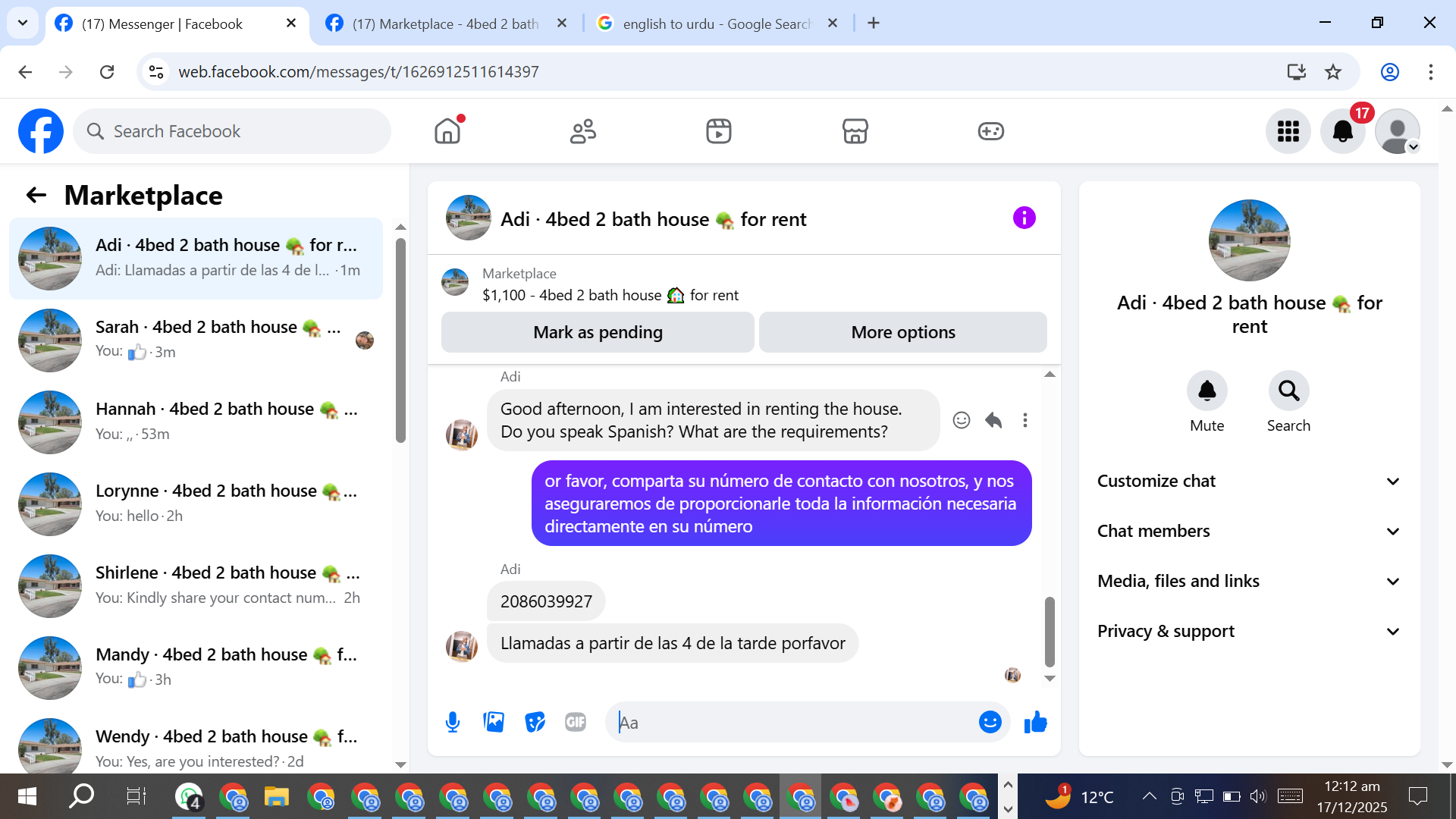Attach a photo with the image icon
This screenshot has height=819, width=1456.
coord(494,723)
